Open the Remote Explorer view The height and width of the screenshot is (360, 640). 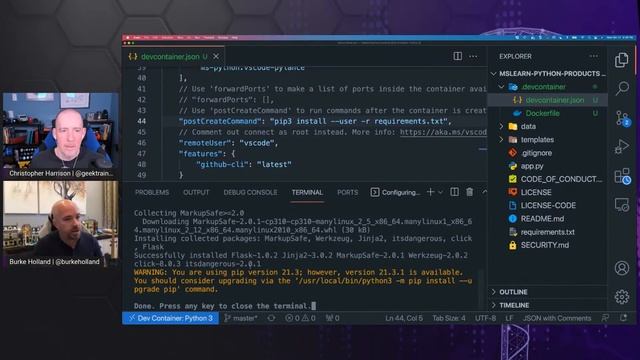click(622, 205)
